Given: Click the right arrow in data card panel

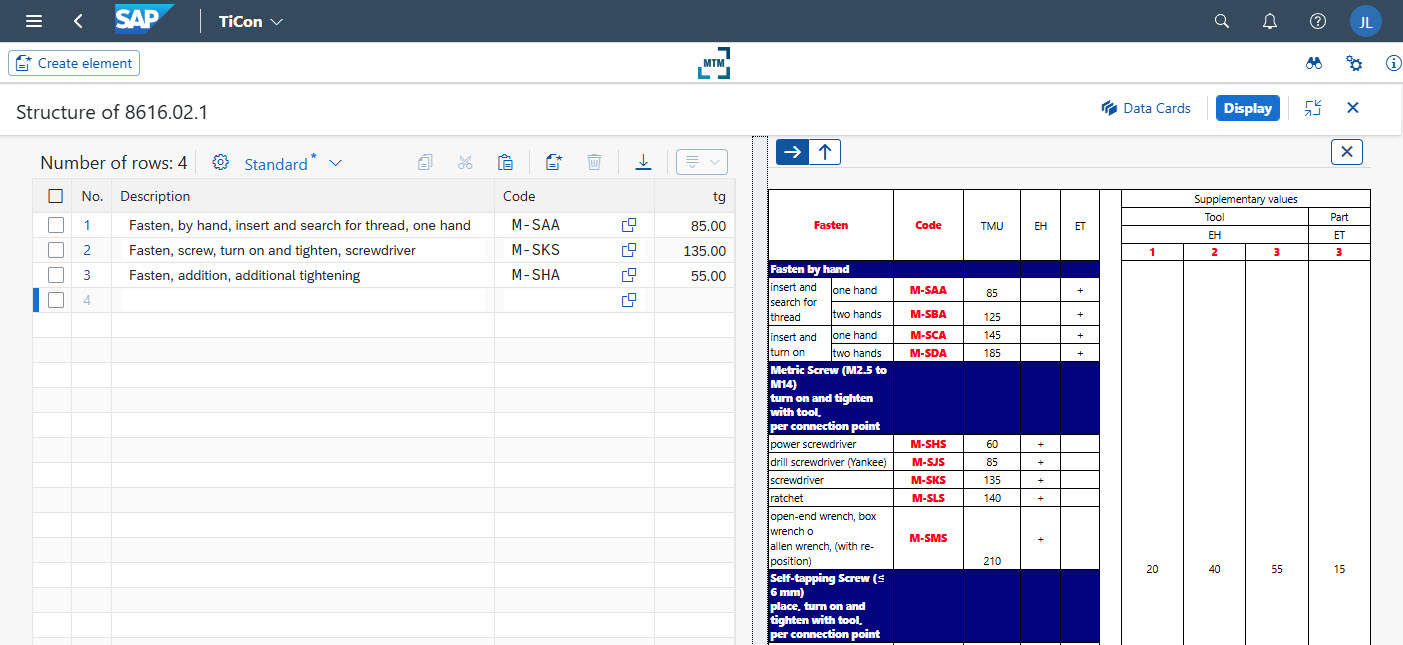Looking at the screenshot, I should (x=792, y=152).
